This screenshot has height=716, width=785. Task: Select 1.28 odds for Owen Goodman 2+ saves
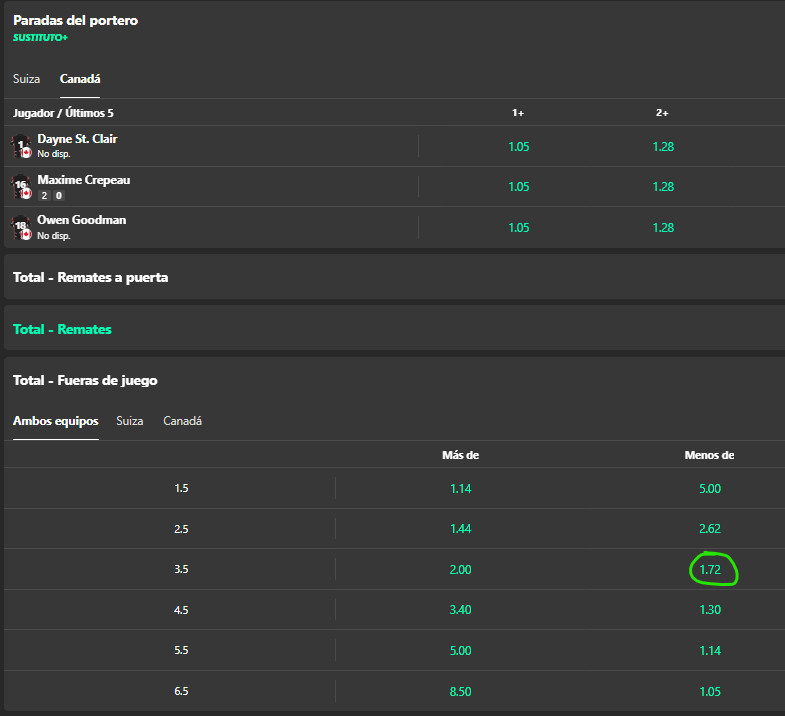(663, 228)
